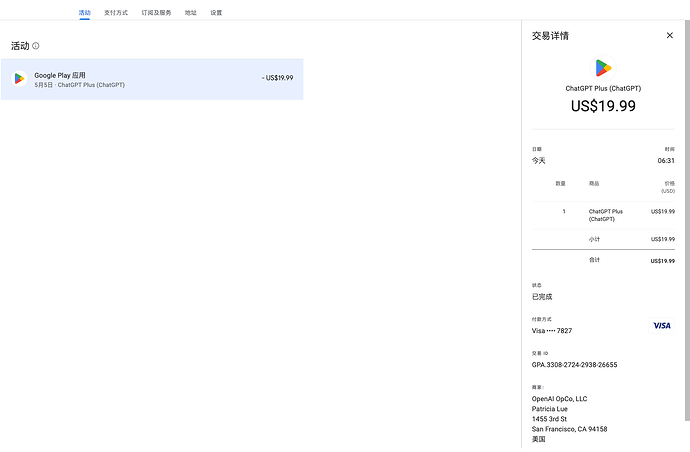Click the Google Play icon in transaction row
The image size is (690, 452).
(x=19, y=79)
